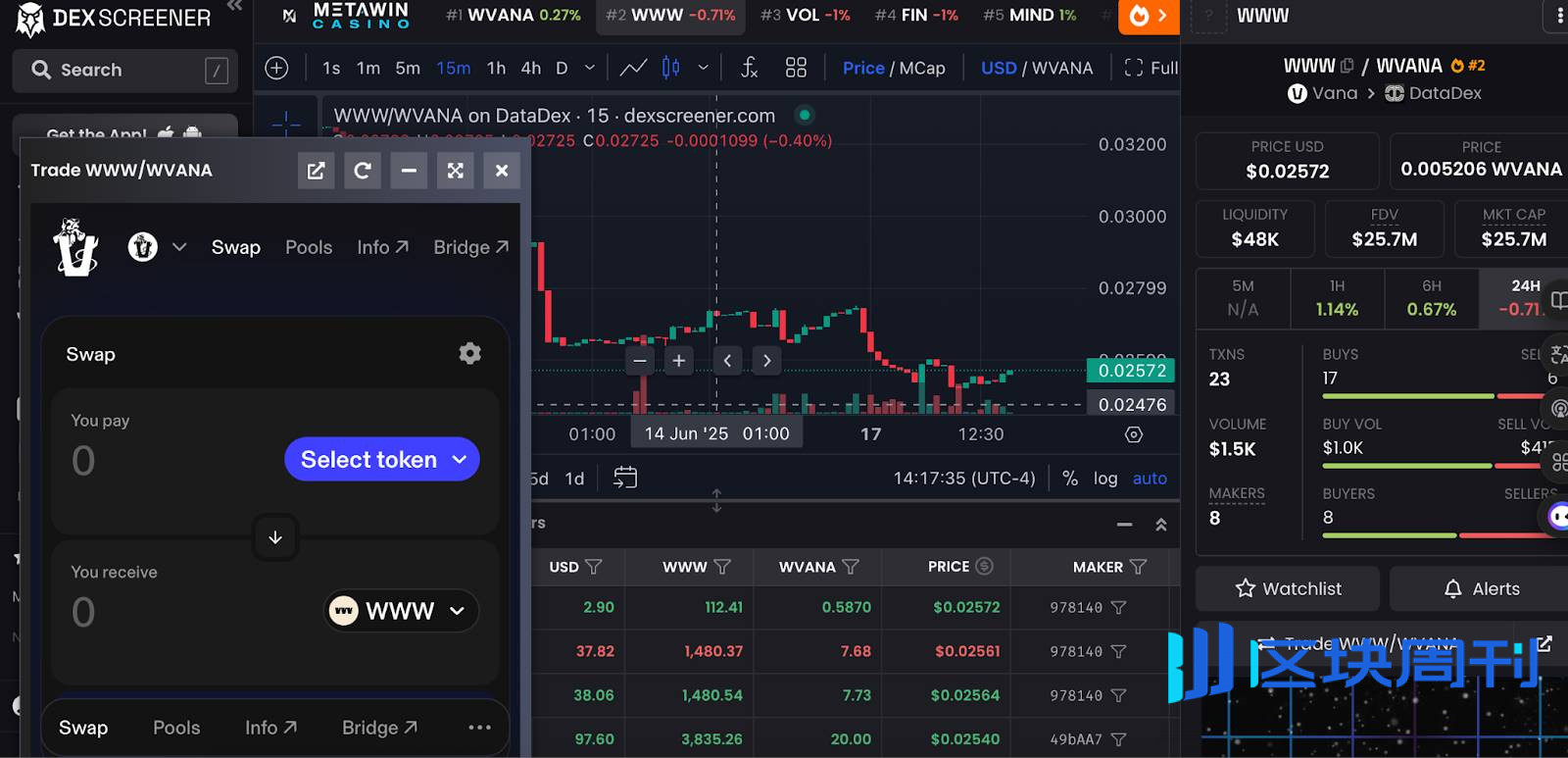This screenshot has height=758, width=1568.
Task: Open the swap settings gear
Action: [470, 353]
